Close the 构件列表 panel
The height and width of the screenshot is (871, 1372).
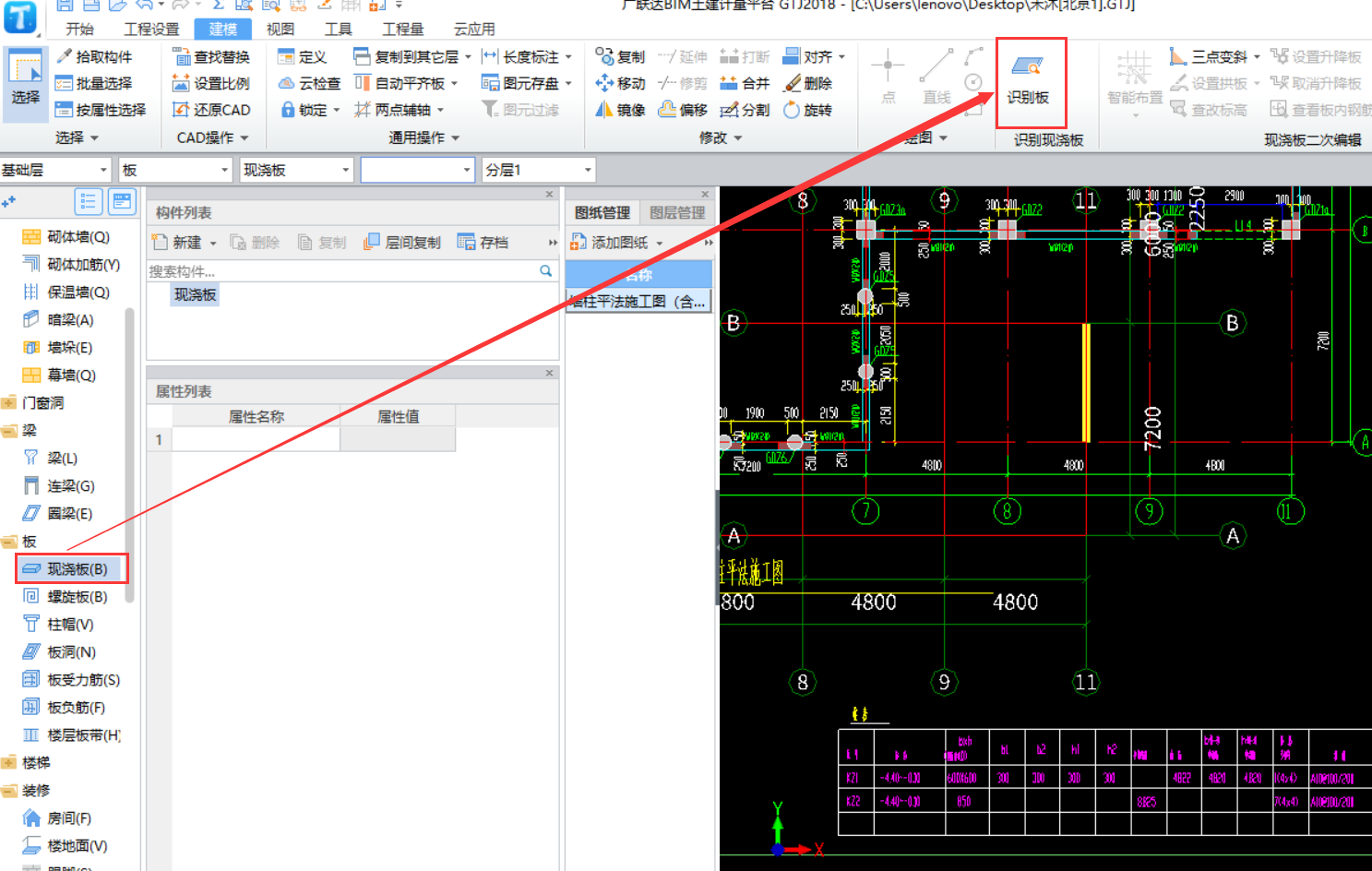[x=549, y=195]
